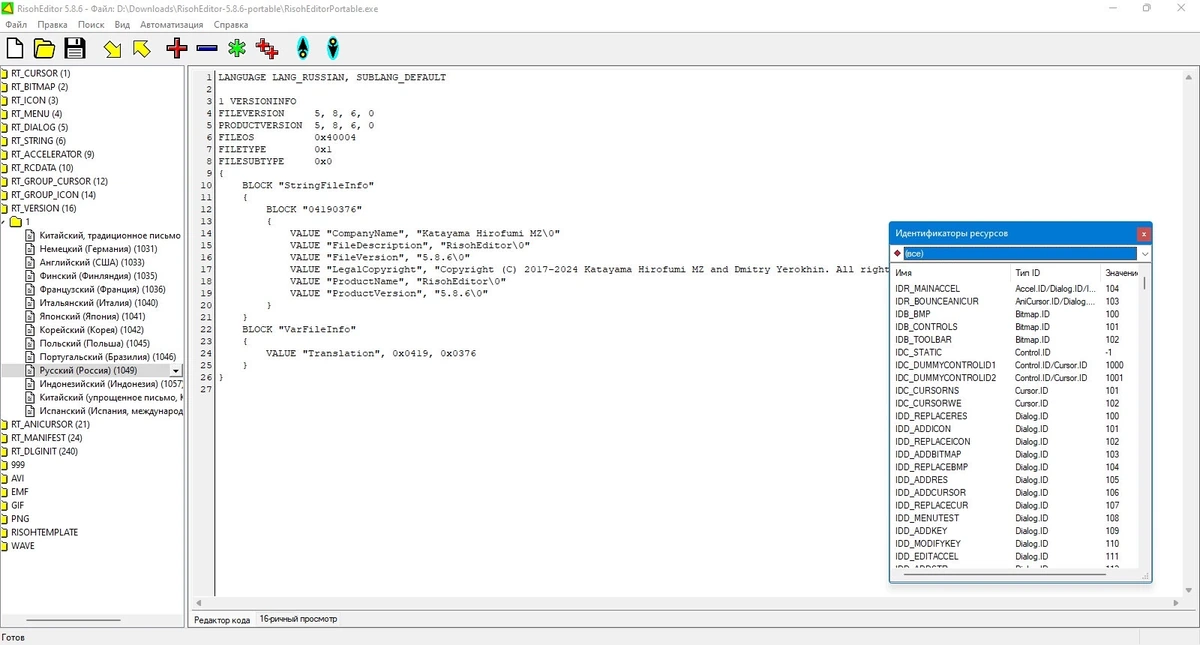Switch to the 16-ричный просмотр tab
Screen dimensions: 1200x645
click(x=298, y=619)
